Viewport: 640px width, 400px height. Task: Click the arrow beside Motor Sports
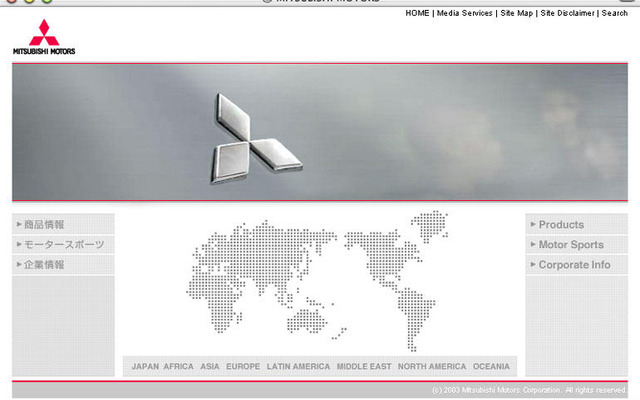[x=533, y=244]
